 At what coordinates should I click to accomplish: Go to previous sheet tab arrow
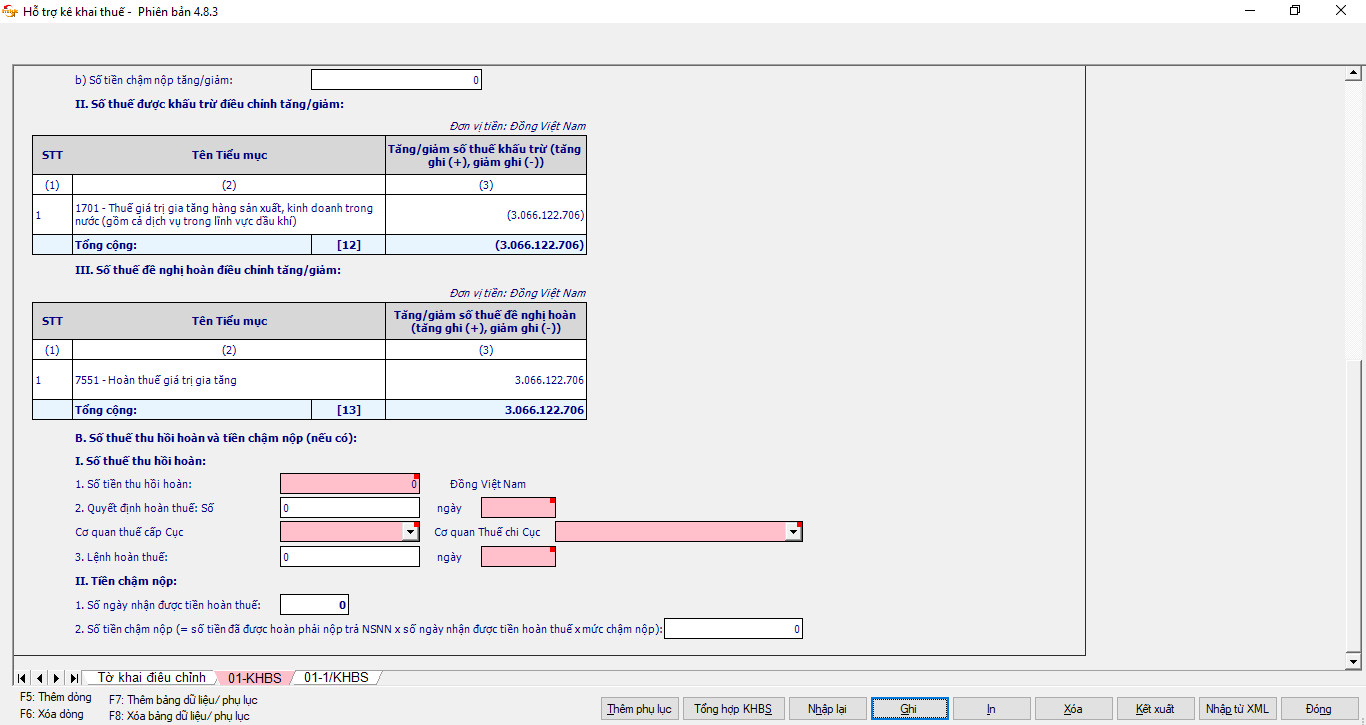[38, 678]
